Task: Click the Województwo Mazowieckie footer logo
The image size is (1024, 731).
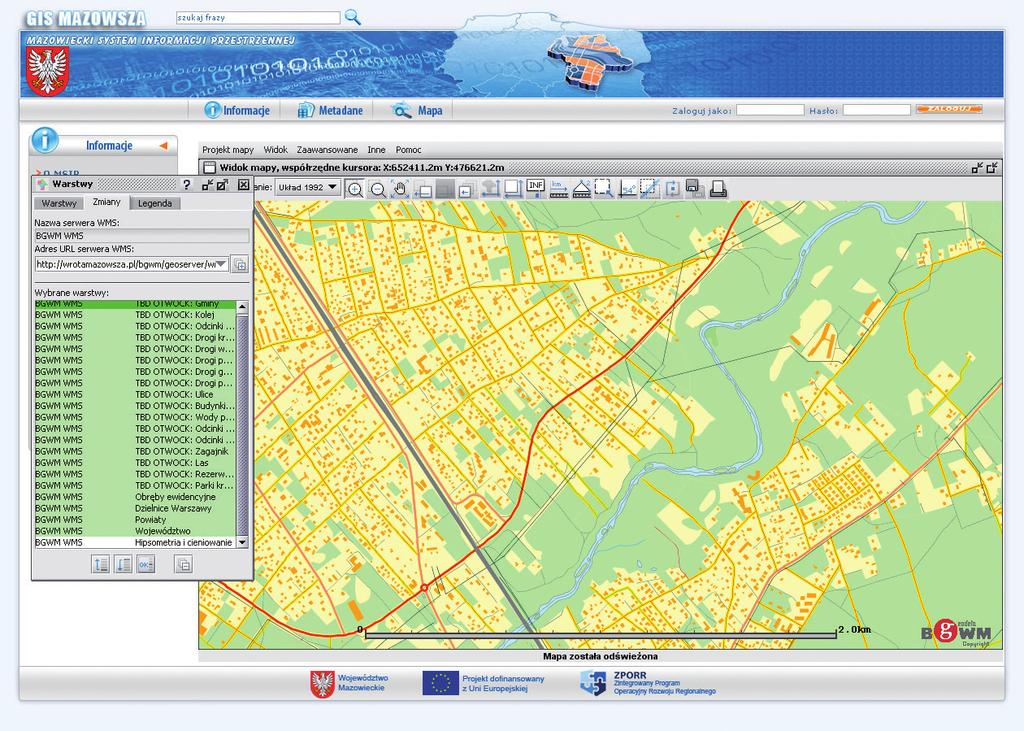Action: click(x=349, y=683)
